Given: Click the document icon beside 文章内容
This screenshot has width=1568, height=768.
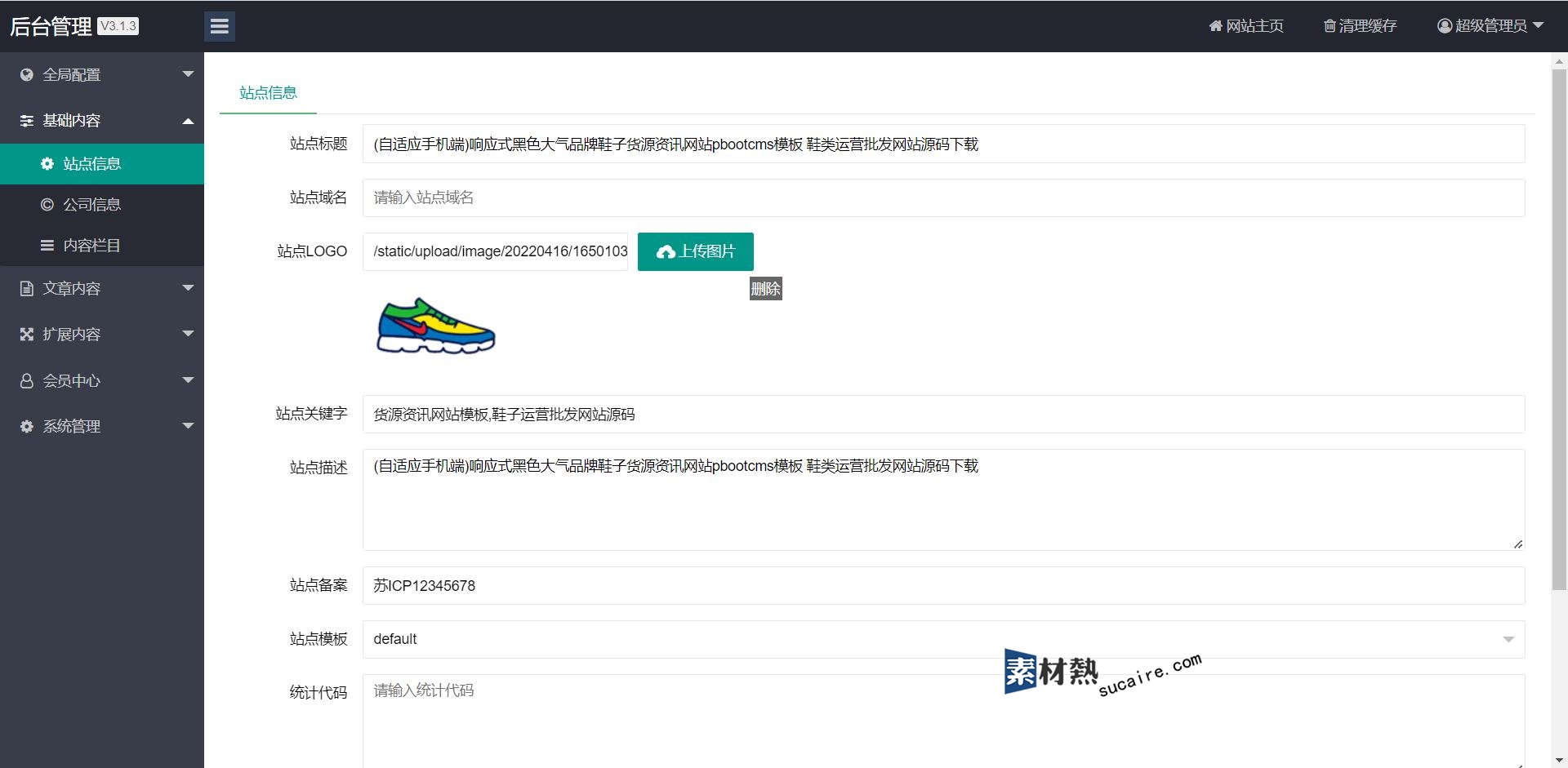Looking at the screenshot, I should (x=27, y=289).
